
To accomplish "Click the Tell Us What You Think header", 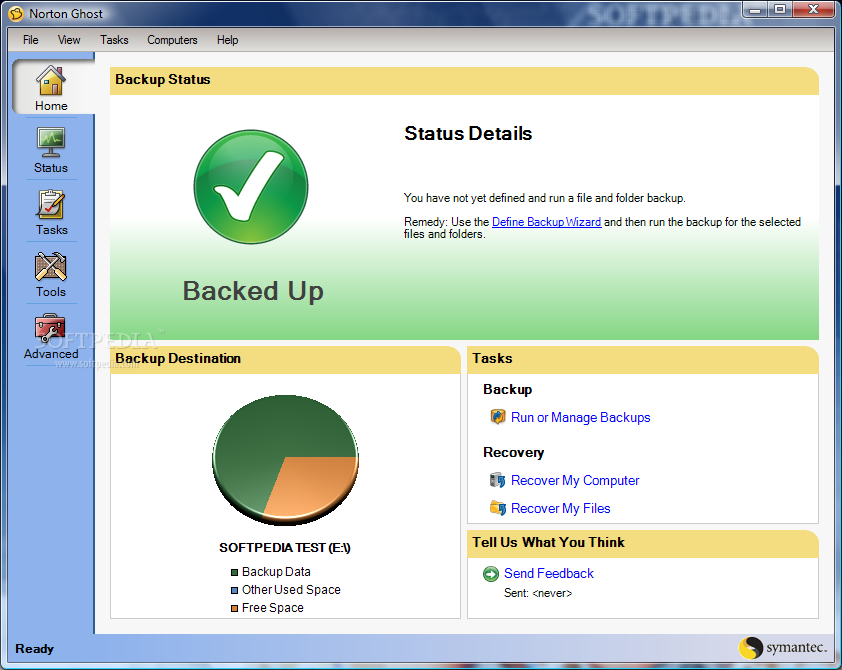I will coord(643,543).
